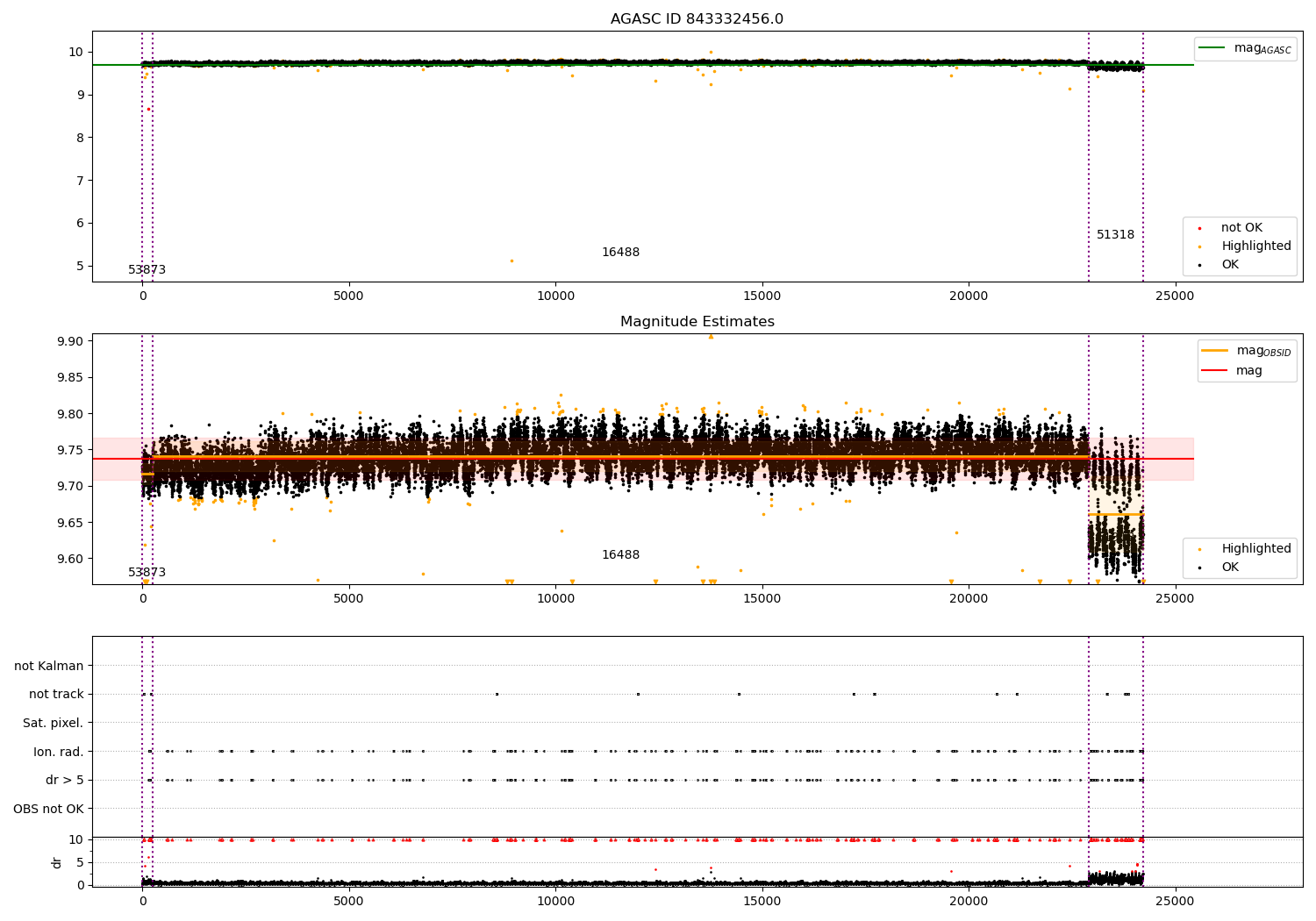
Task: Click the orange mag OBSID legend line sample
Action: pos(1214,350)
